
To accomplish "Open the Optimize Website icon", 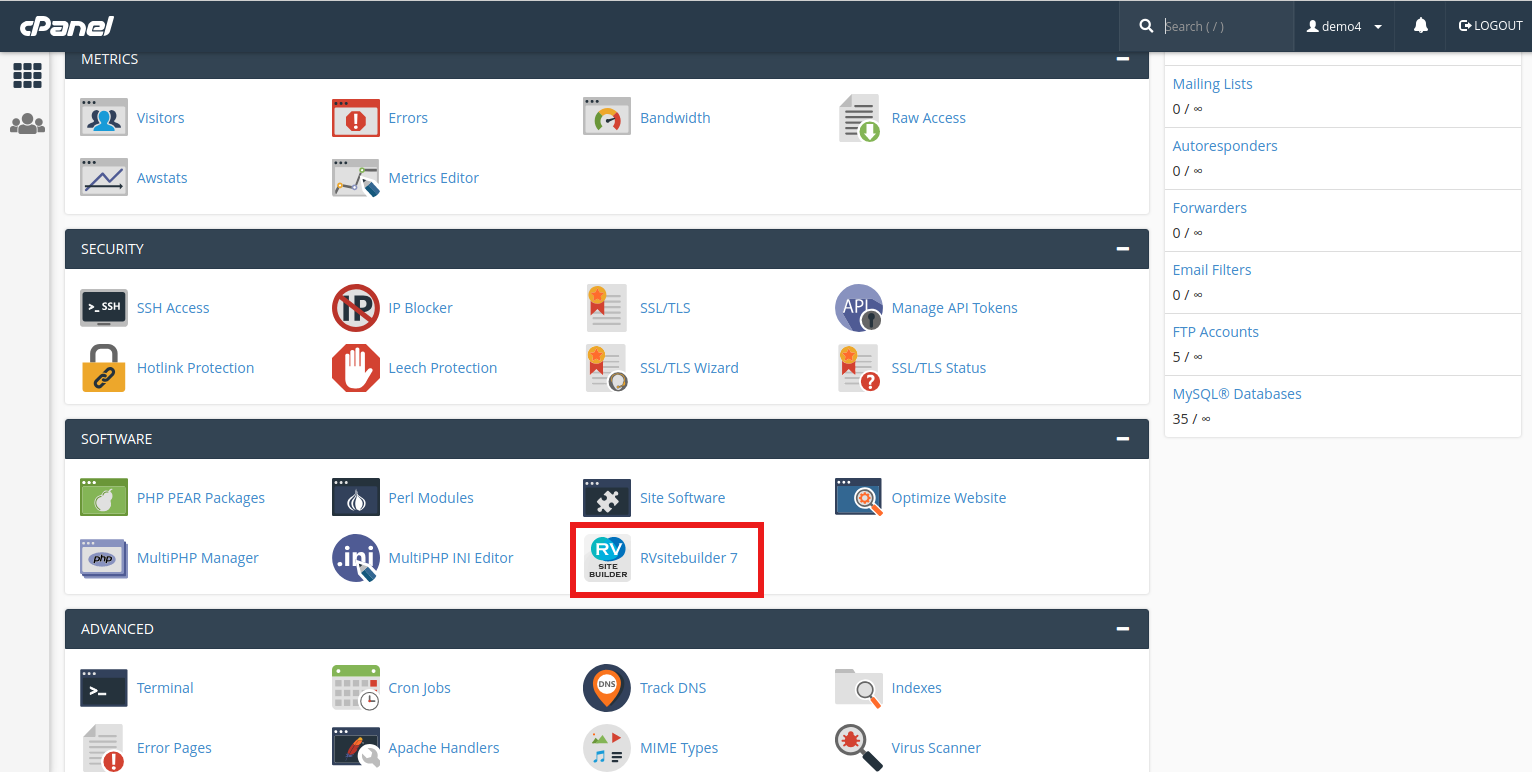I will point(859,498).
